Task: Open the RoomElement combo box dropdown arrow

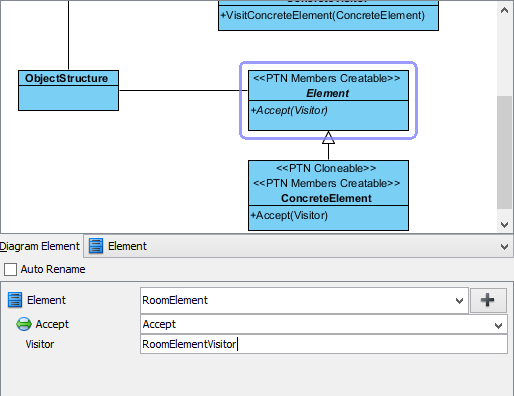Action: (x=459, y=301)
